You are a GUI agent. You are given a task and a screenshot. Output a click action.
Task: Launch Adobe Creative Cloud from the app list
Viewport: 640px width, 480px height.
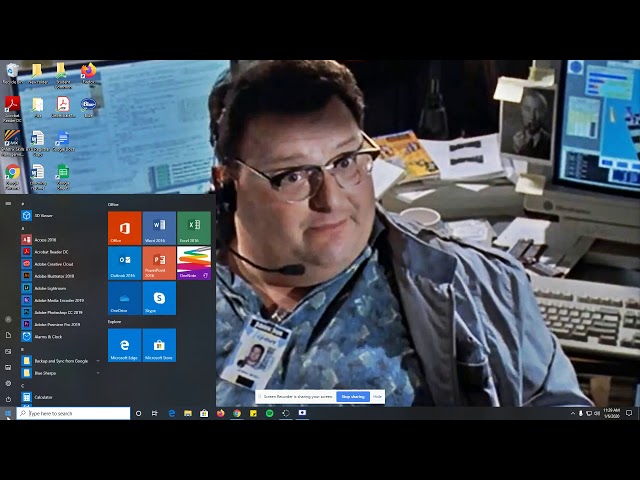tap(60, 264)
